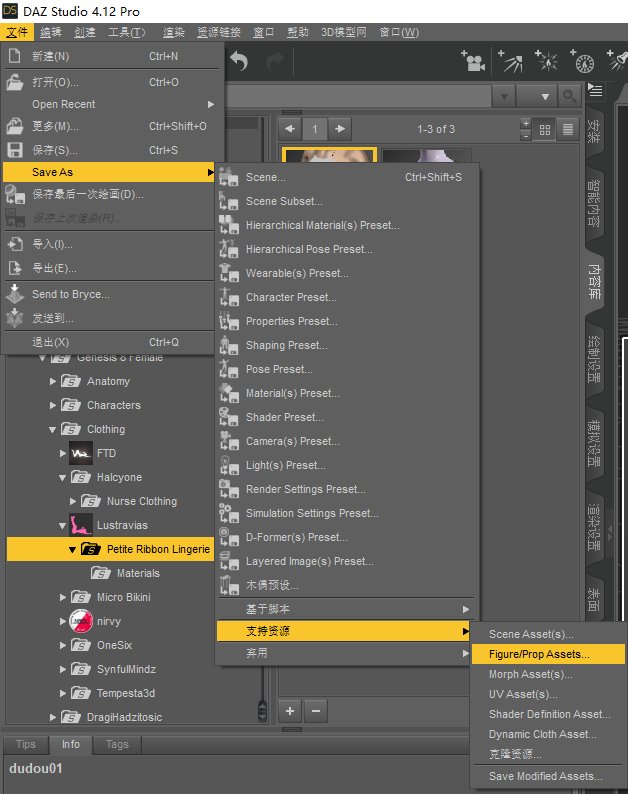The height and width of the screenshot is (794, 628).
Task: Click the Wearable(s) Preset shirt icon
Action: click(228, 273)
